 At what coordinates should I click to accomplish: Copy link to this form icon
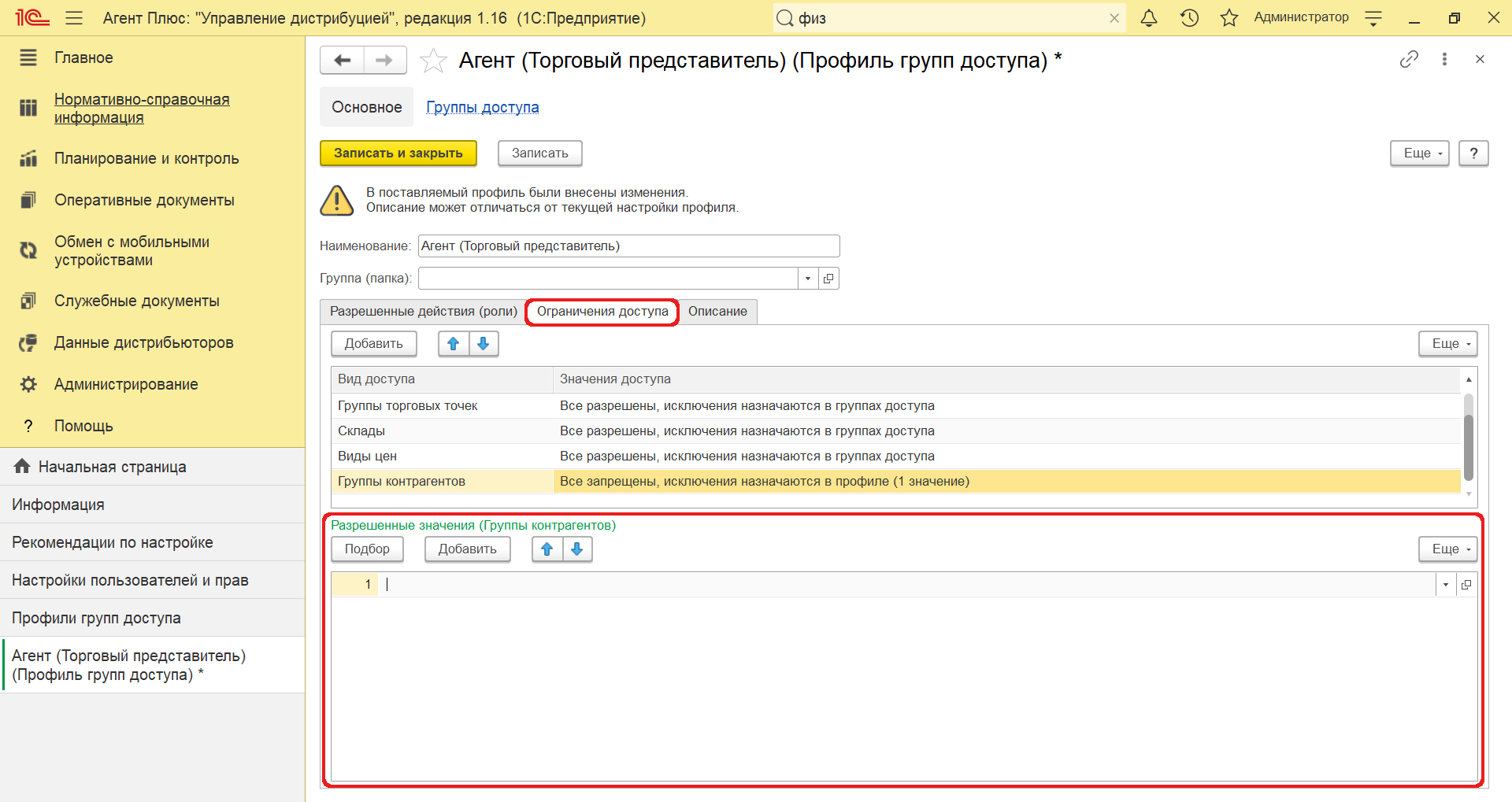(x=1409, y=59)
